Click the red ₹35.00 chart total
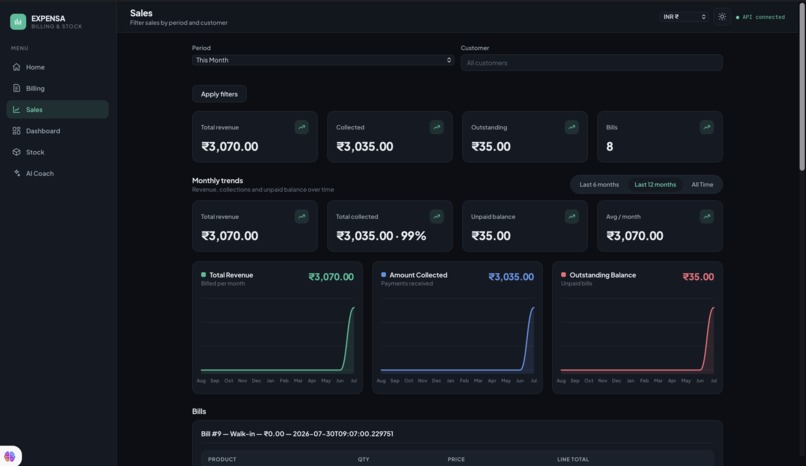This screenshot has width=806, height=466. [698, 276]
